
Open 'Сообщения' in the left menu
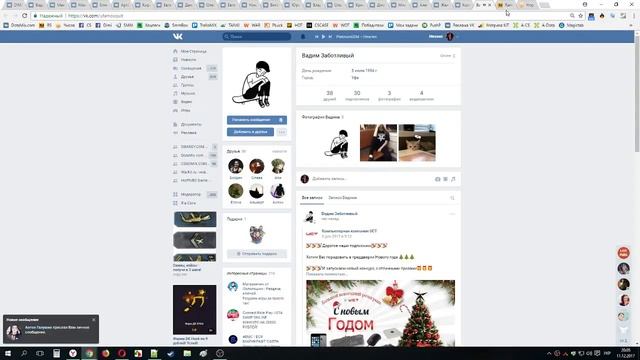point(191,68)
